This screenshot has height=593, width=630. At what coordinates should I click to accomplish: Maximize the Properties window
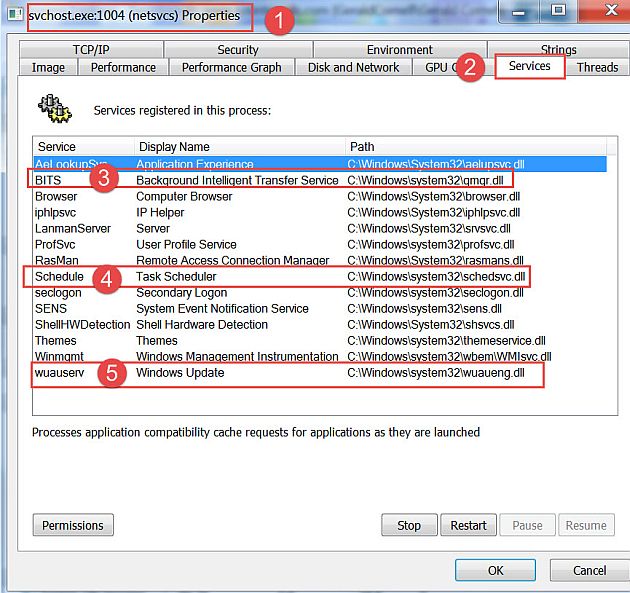click(558, 11)
